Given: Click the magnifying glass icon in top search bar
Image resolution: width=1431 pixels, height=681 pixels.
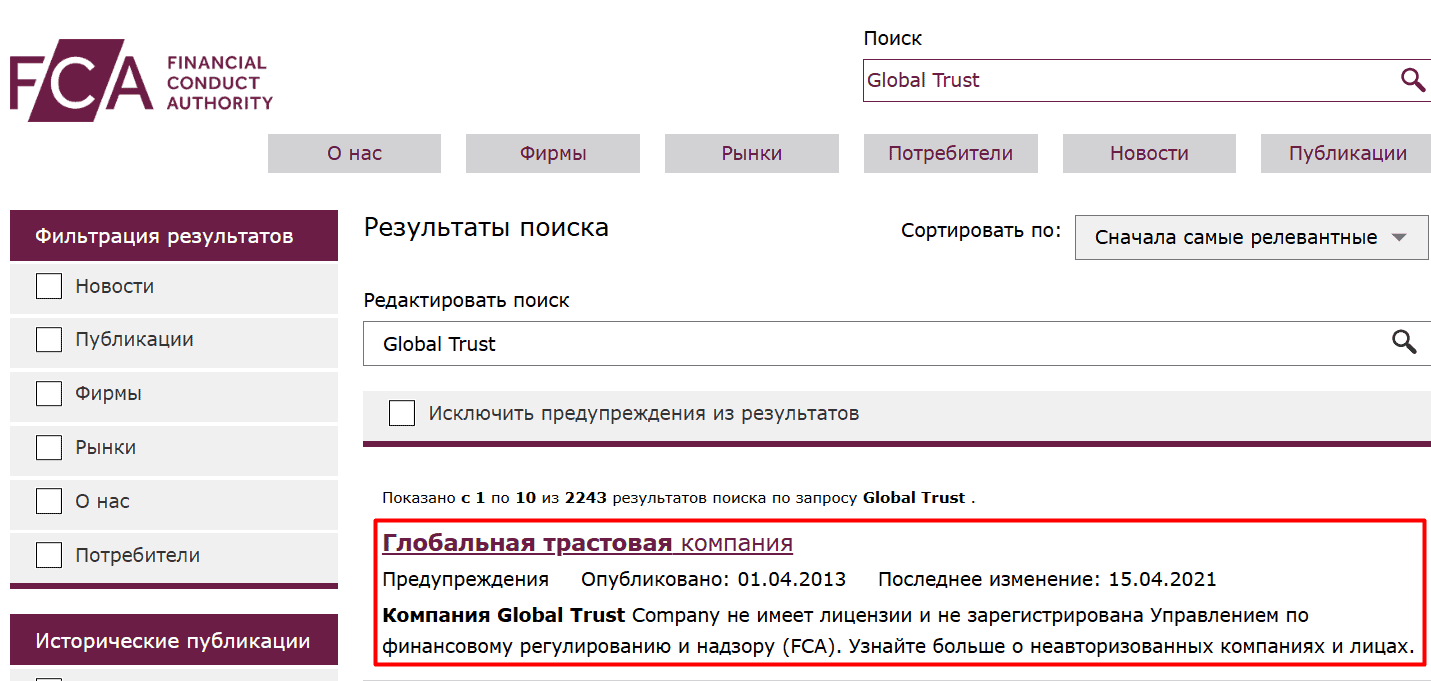Looking at the screenshot, I should click(x=1412, y=80).
